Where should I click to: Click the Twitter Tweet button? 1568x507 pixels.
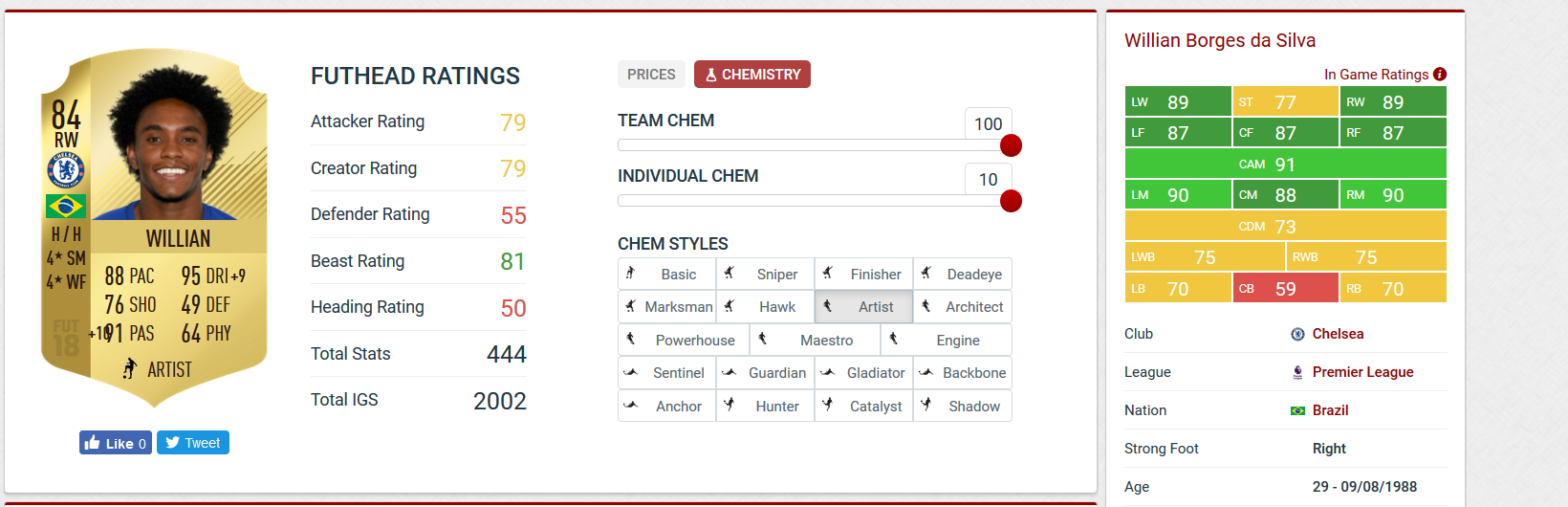(x=193, y=443)
